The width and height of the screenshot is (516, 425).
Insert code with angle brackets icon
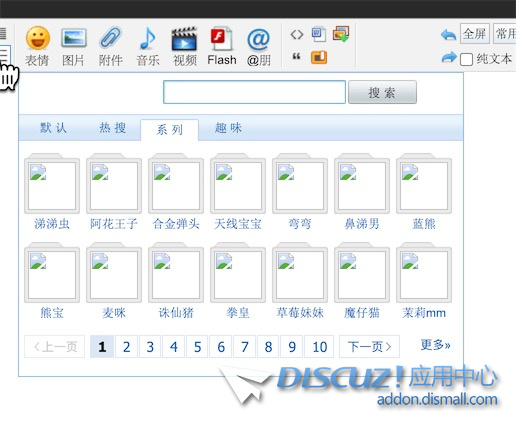click(x=297, y=34)
